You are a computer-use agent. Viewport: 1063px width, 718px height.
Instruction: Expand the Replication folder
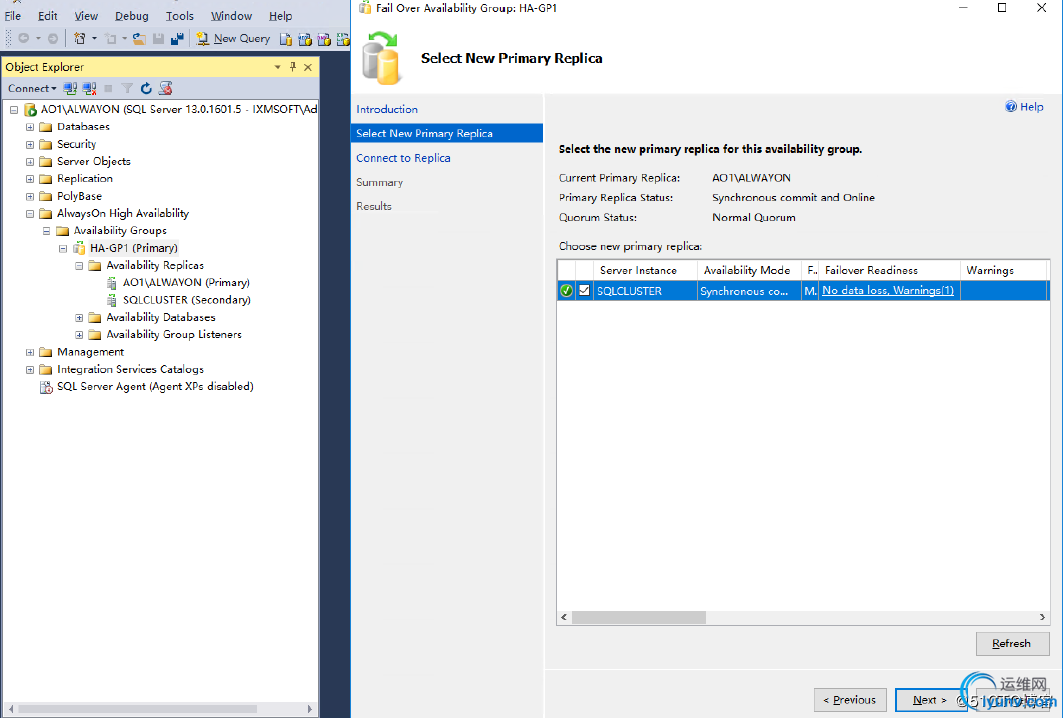[30, 179]
